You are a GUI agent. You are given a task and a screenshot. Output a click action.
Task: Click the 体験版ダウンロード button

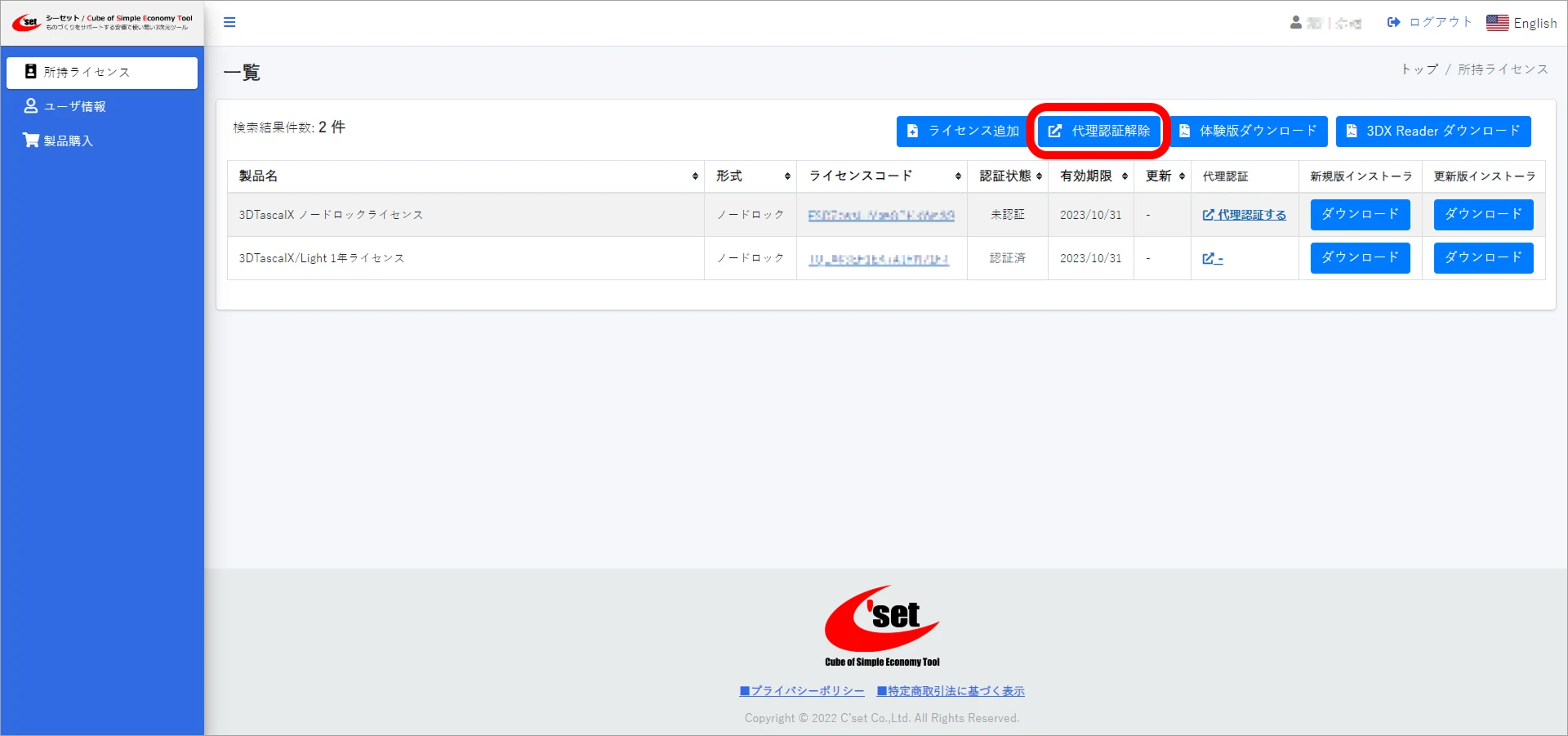(x=1248, y=131)
